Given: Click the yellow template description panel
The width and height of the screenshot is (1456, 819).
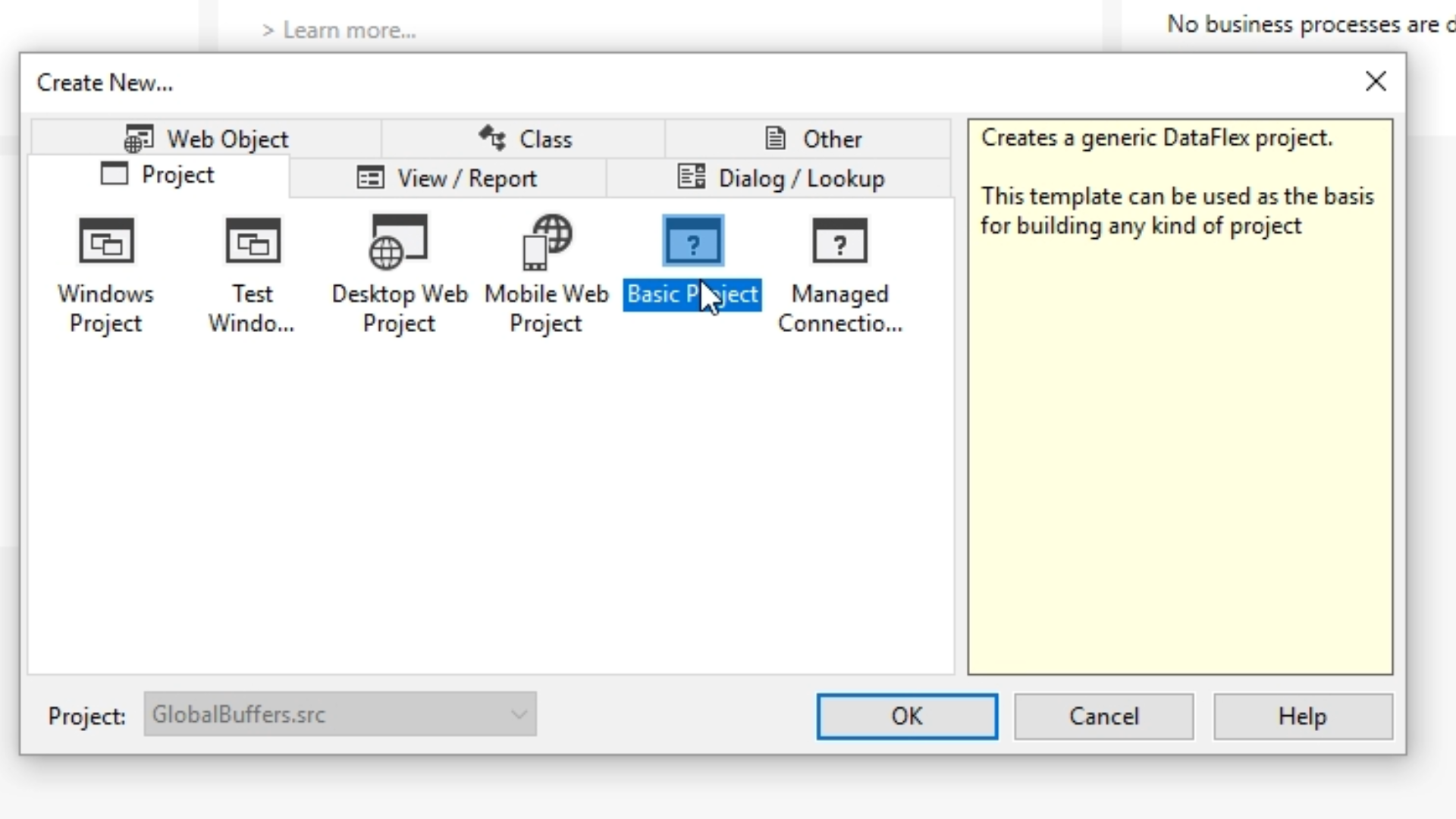Looking at the screenshot, I should [x=1179, y=455].
